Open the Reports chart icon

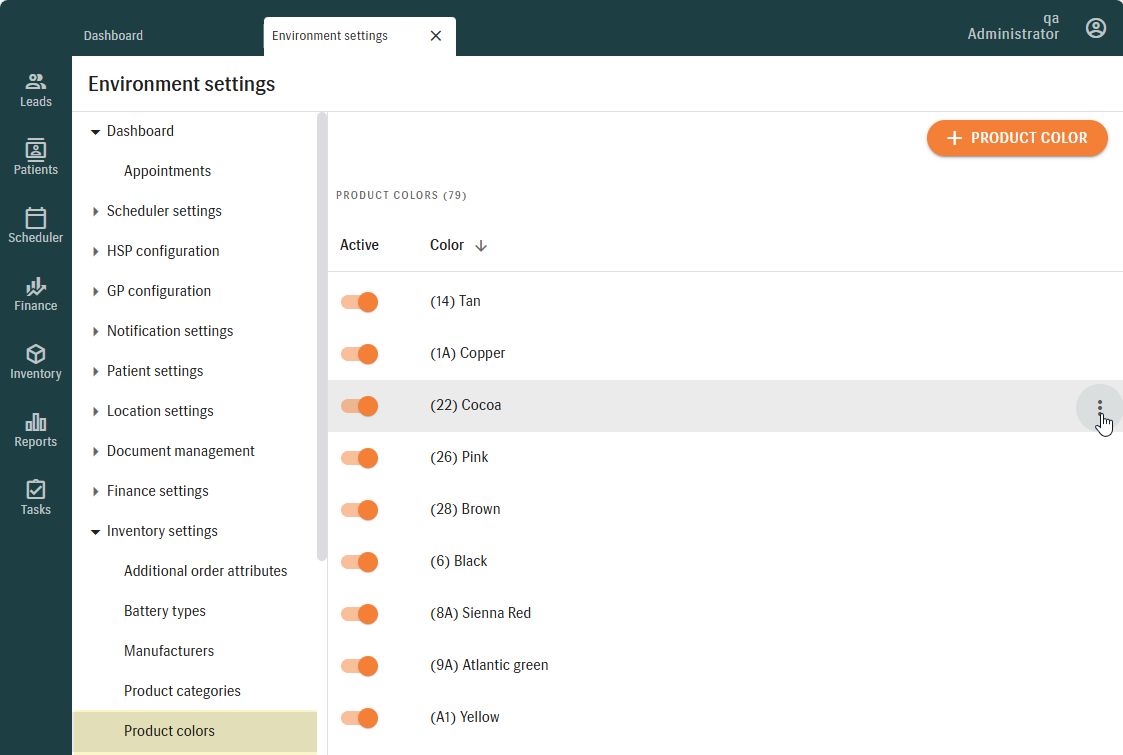tap(36, 422)
